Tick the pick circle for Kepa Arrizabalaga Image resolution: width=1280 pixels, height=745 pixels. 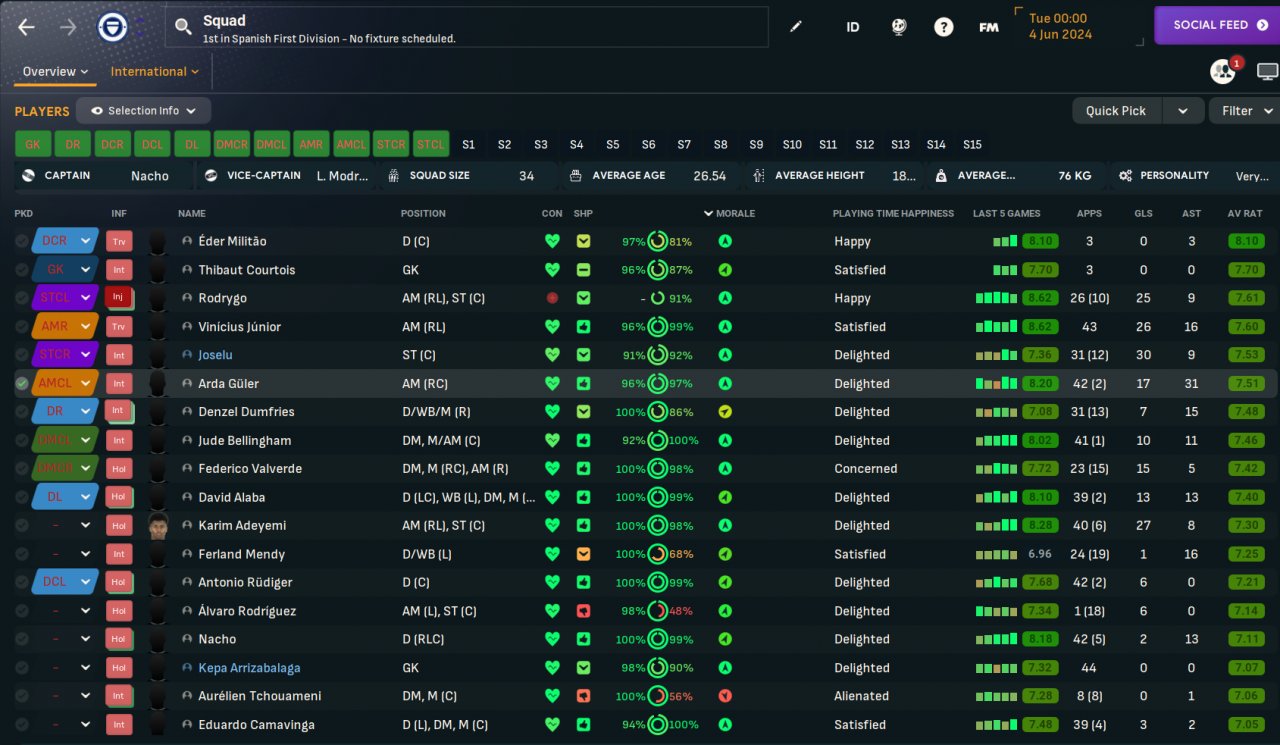22,668
